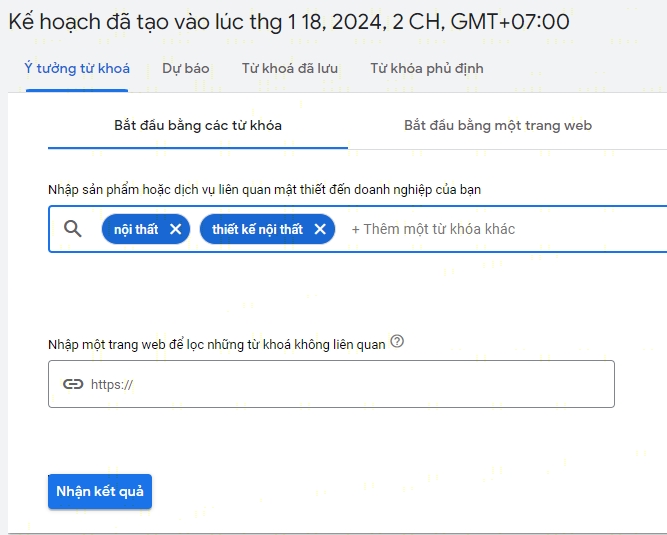Select "Bắt đầu bằng các từ khóa" tab

(x=198, y=126)
